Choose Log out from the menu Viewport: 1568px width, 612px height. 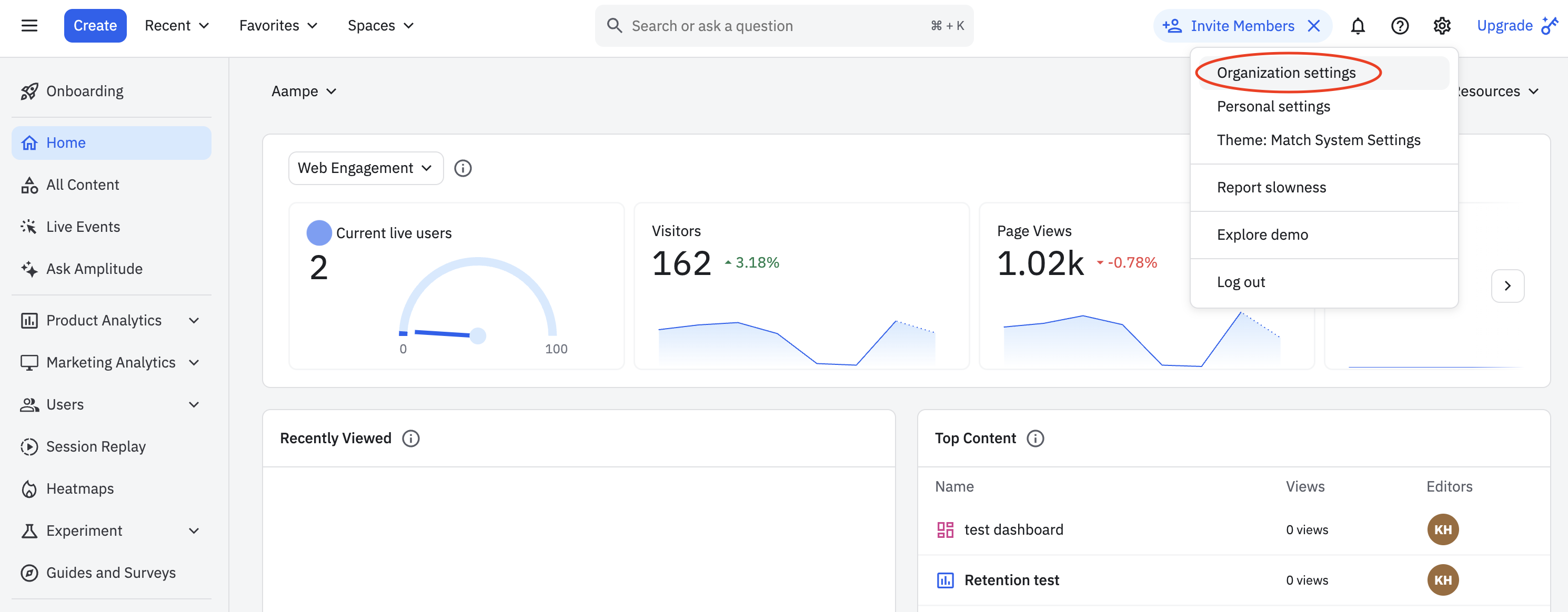coord(1241,282)
